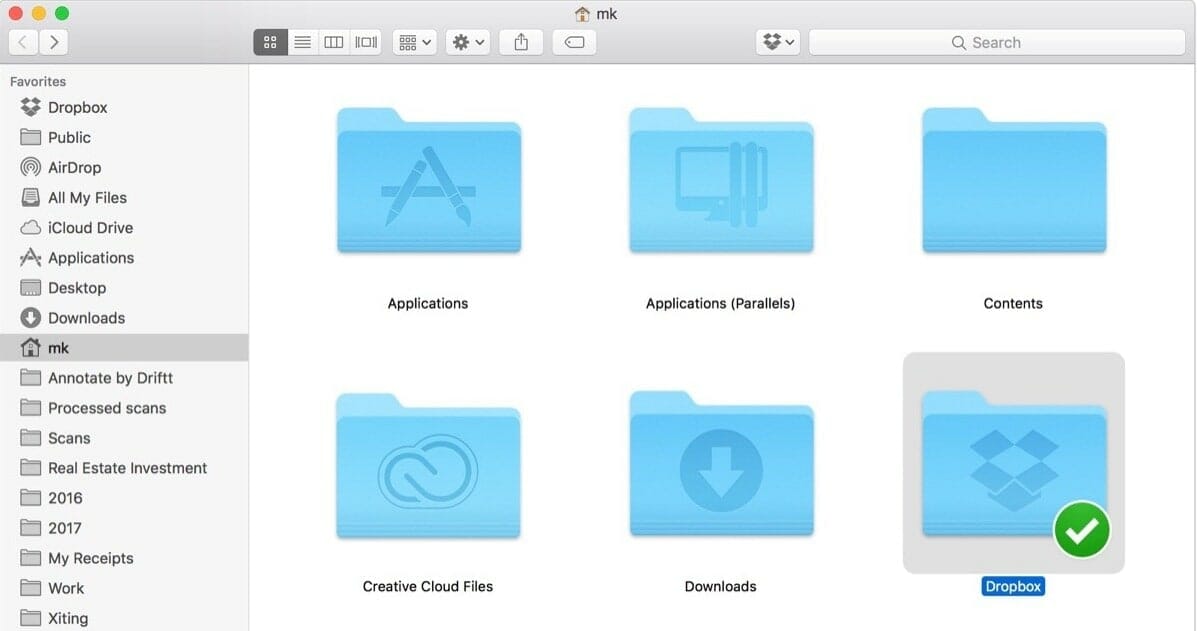
Task: Open the item arrangement dropdown
Action: (x=415, y=42)
